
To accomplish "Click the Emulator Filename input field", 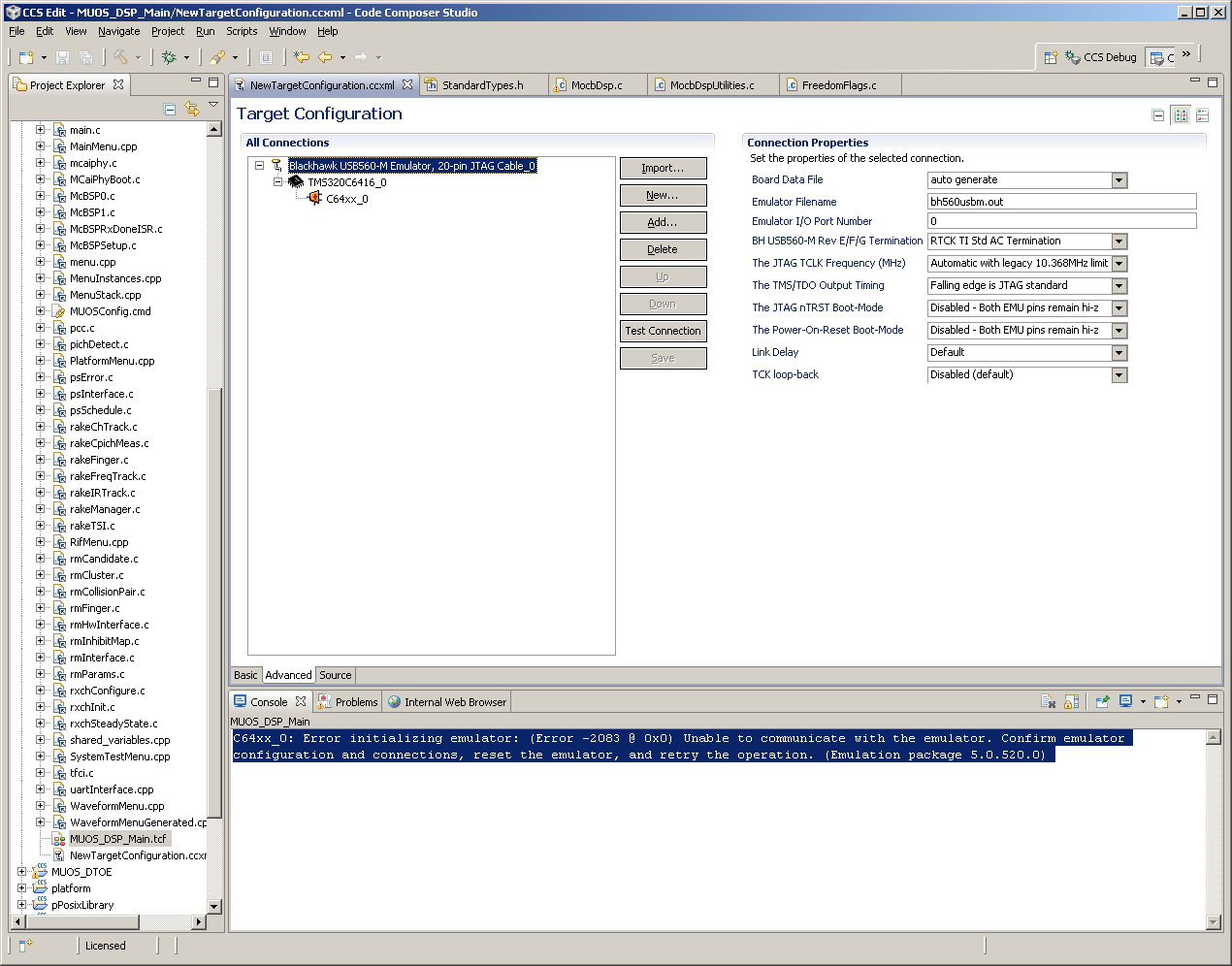I will [x=1061, y=202].
